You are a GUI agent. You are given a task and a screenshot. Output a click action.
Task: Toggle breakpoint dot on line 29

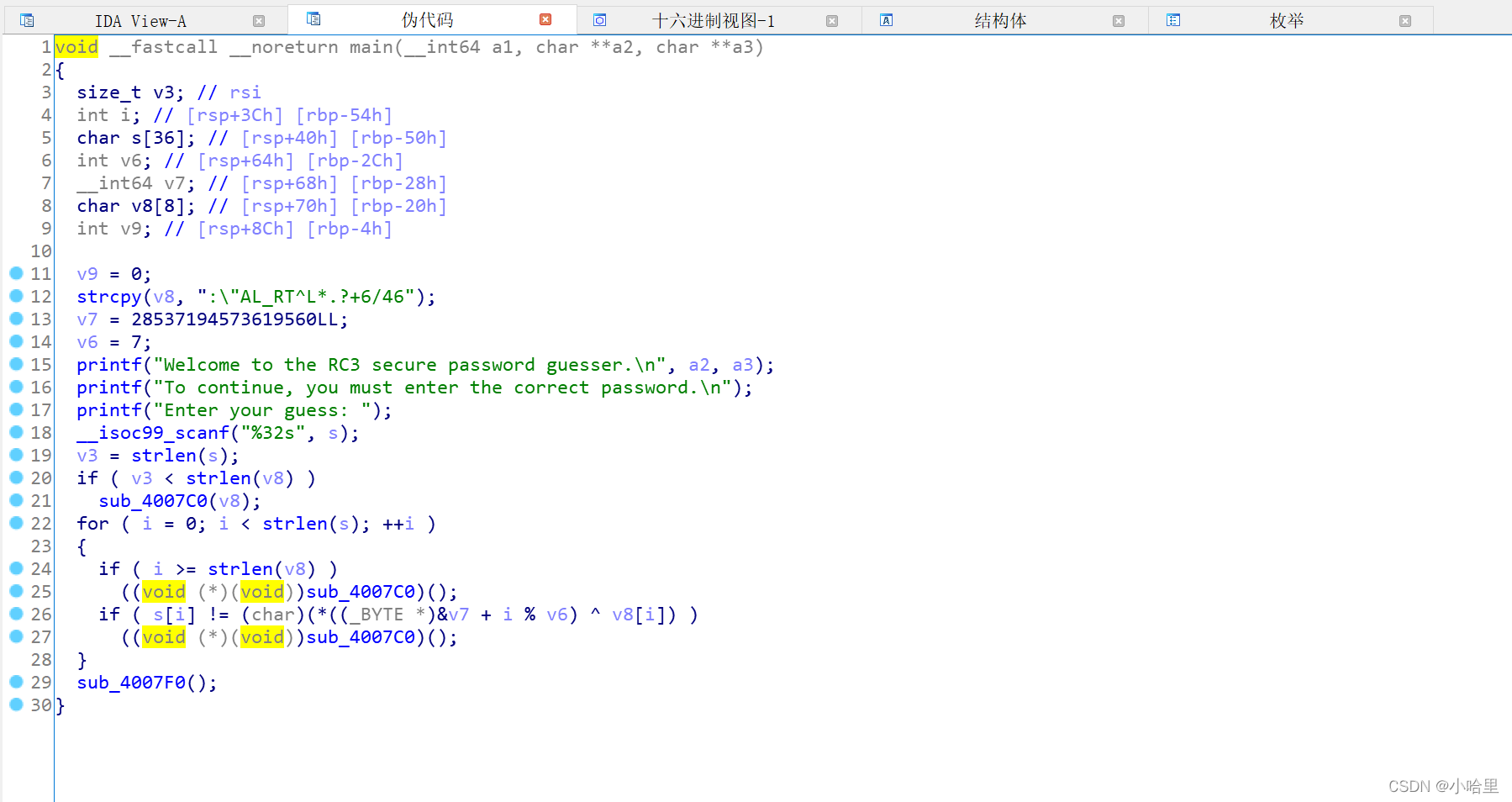(x=16, y=681)
